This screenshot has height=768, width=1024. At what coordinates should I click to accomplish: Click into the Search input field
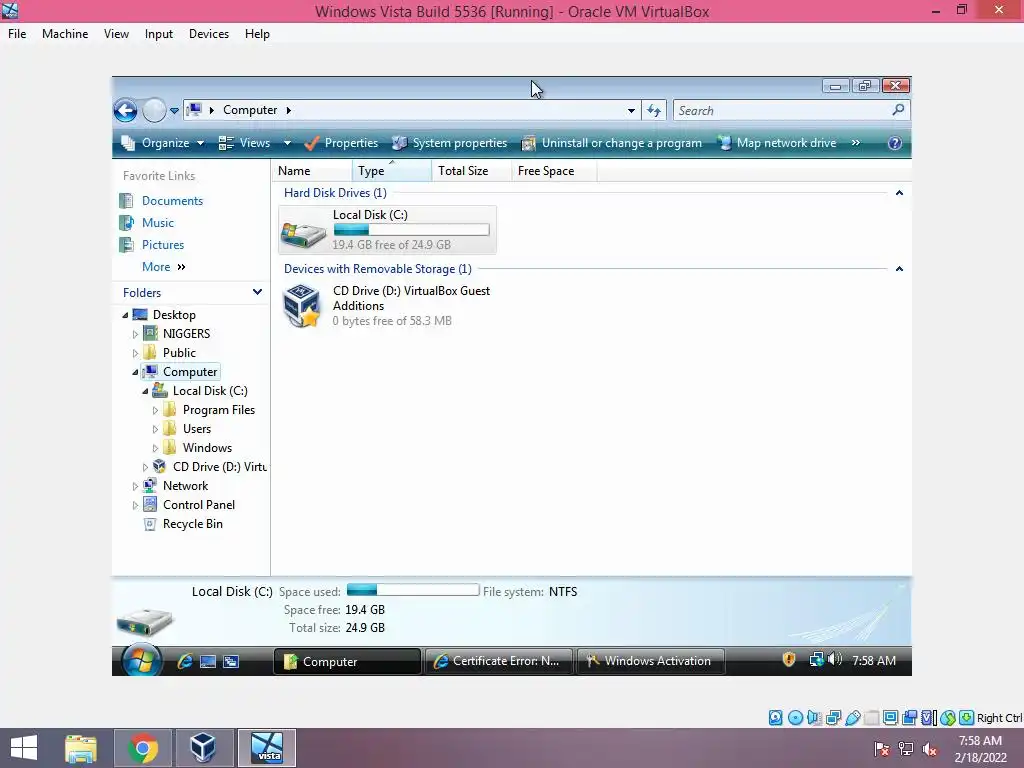(x=784, y=110)
